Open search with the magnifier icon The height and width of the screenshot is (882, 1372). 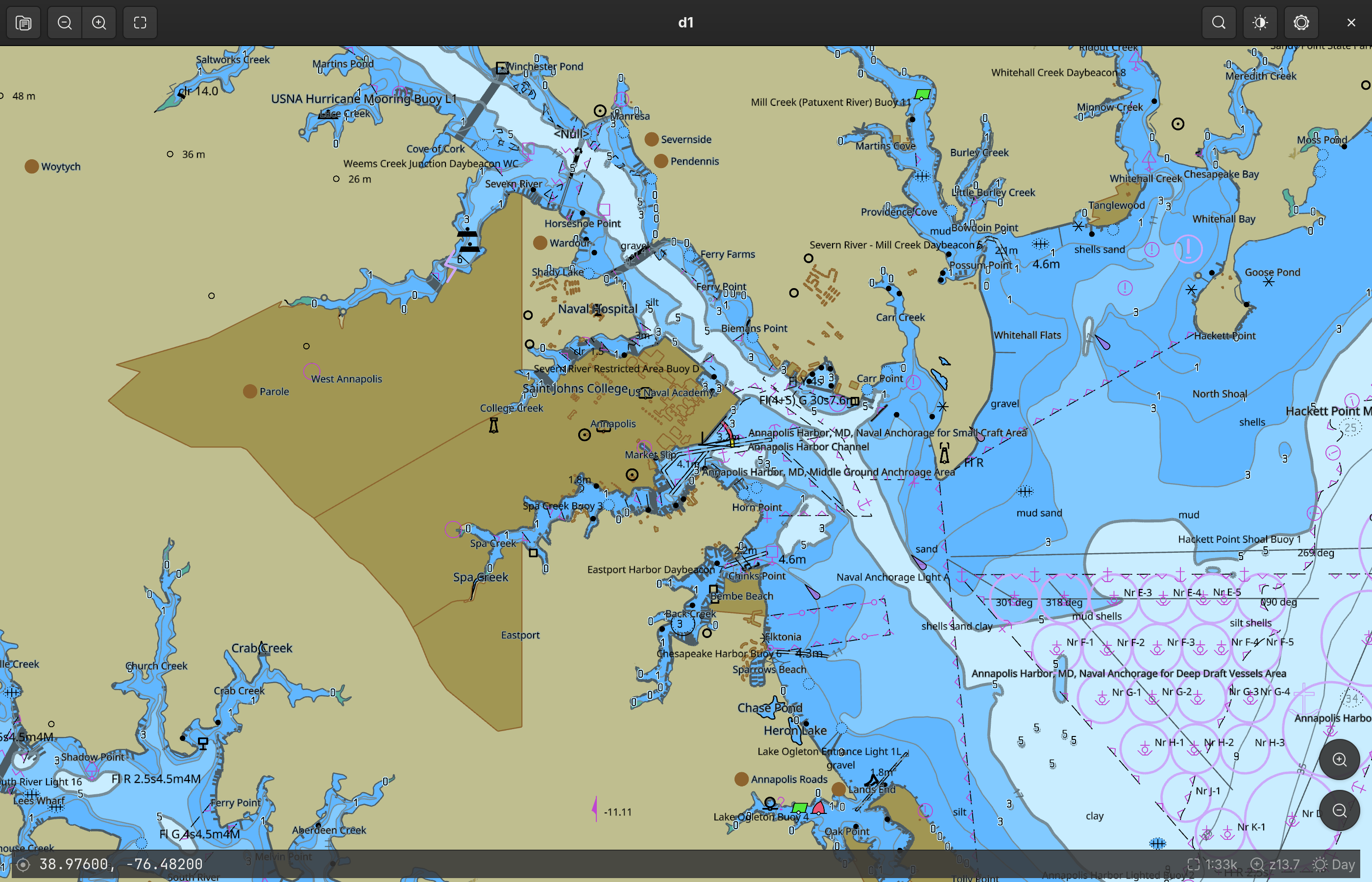(x=1219, y=23)
